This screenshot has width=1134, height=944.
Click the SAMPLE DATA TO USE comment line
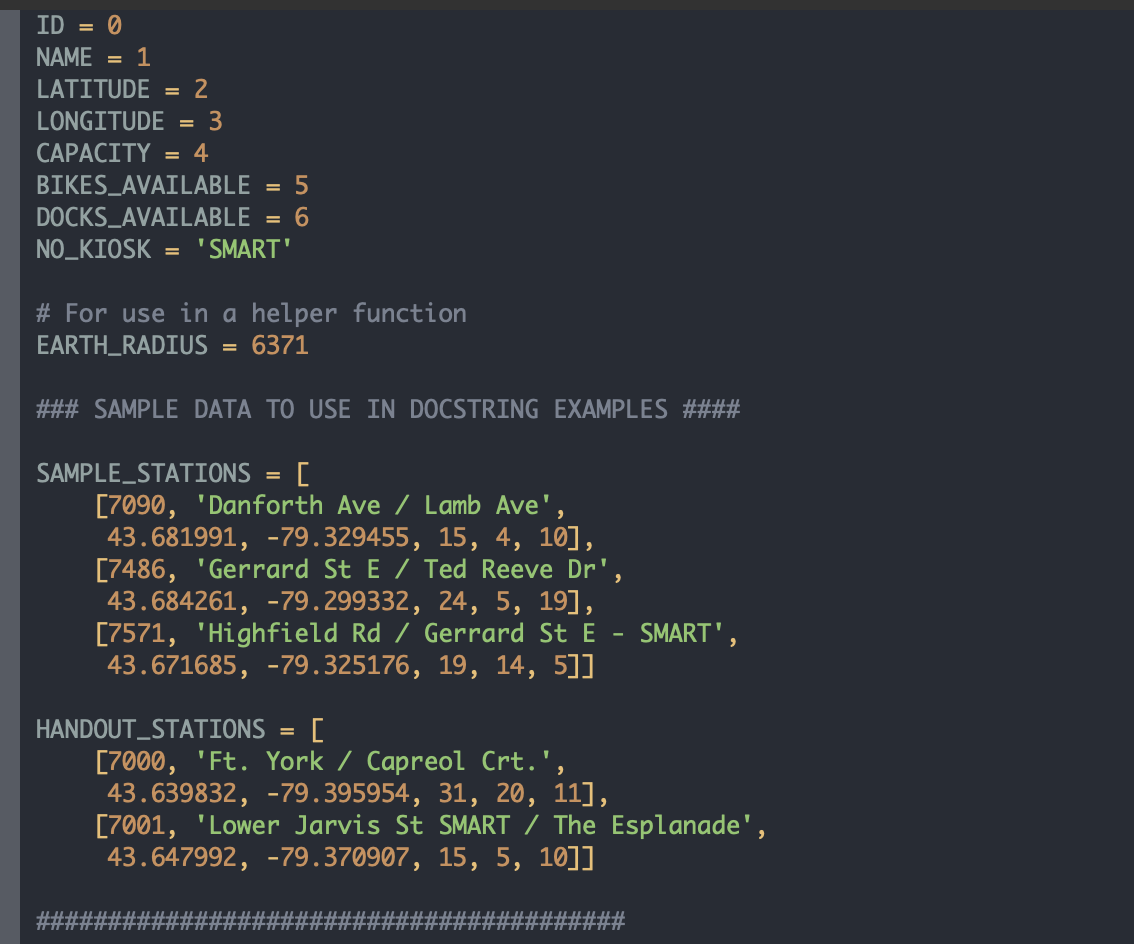(388, 409)
